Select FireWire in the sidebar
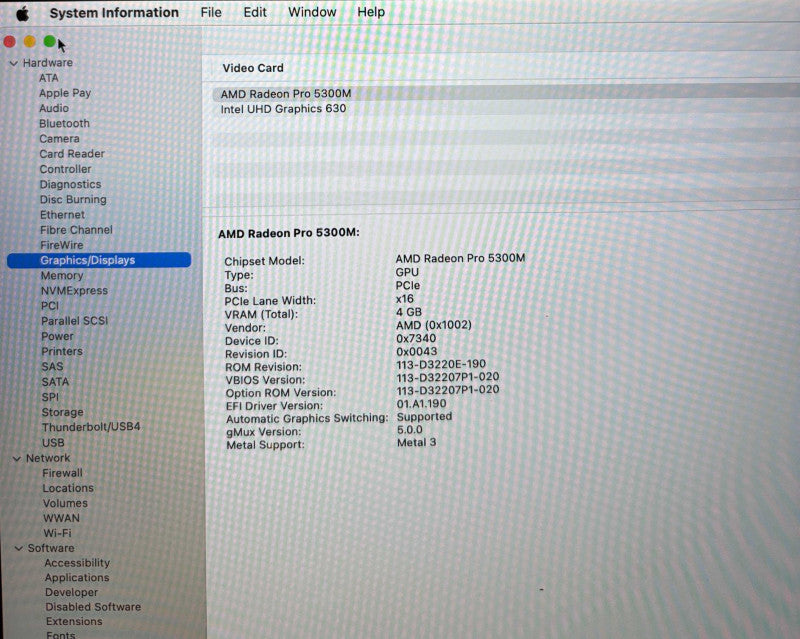 [x=62, y=245]
